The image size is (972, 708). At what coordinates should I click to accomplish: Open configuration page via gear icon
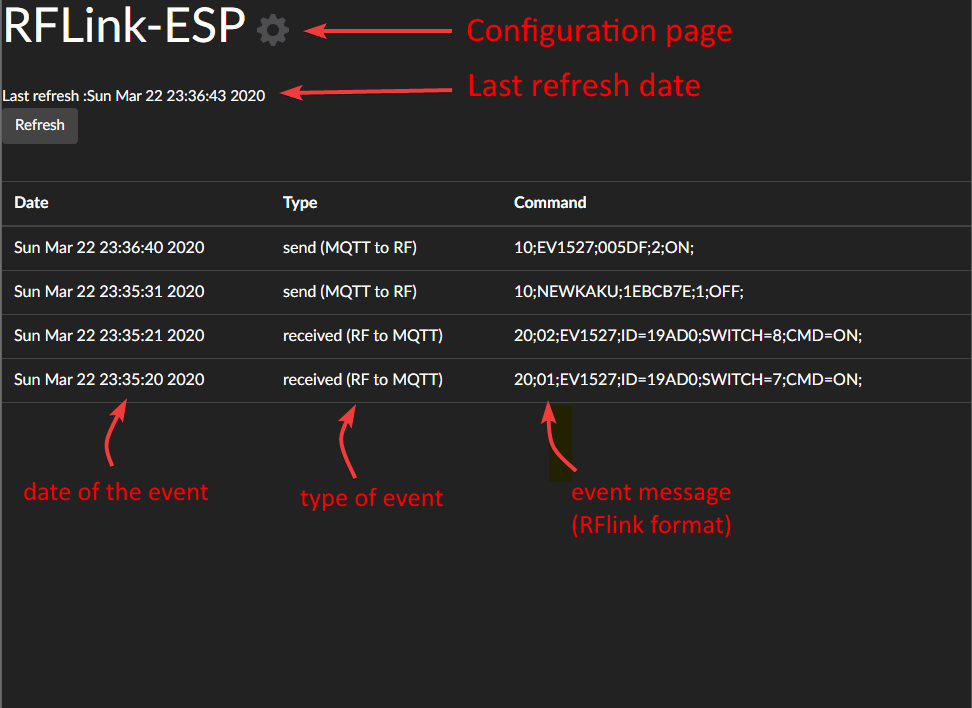273,30
